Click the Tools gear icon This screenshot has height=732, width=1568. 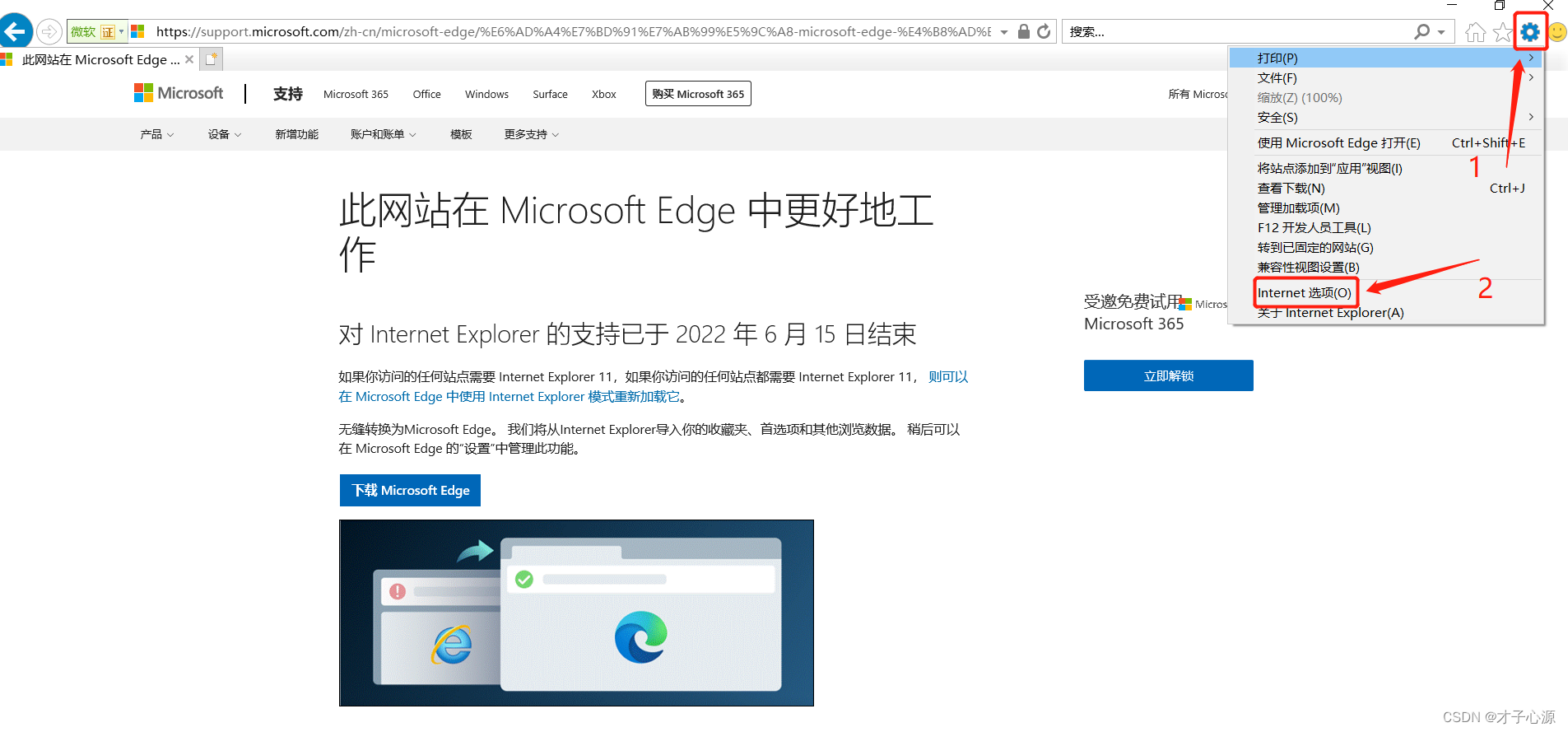pos(1529,32)
